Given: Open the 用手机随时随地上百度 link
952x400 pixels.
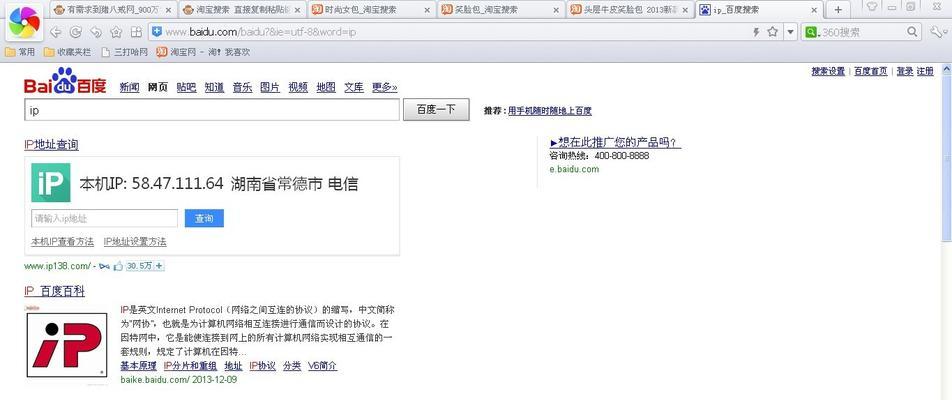Looking at the screenshot, I should coord(549,111).
